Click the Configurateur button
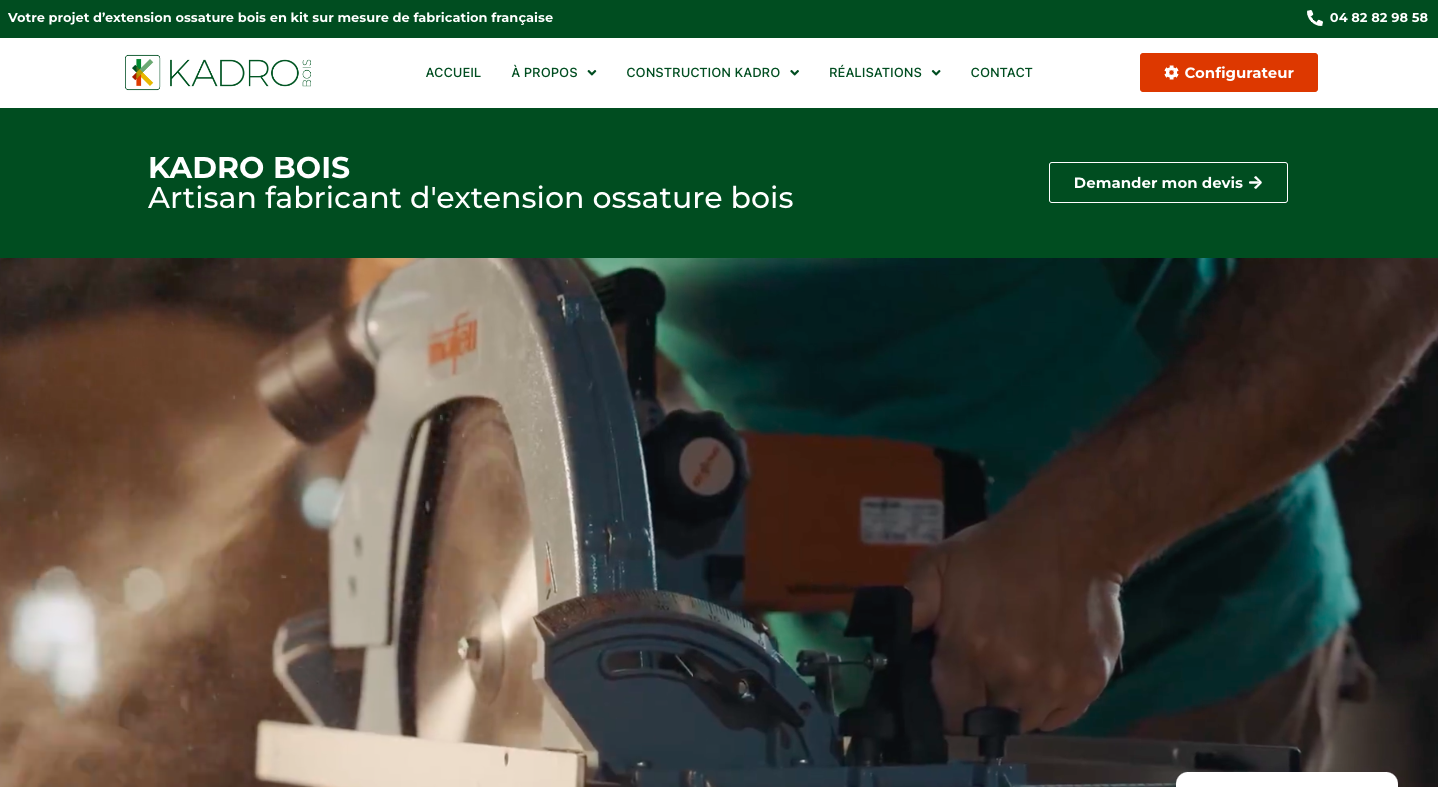 click(x=1228, y=72)
